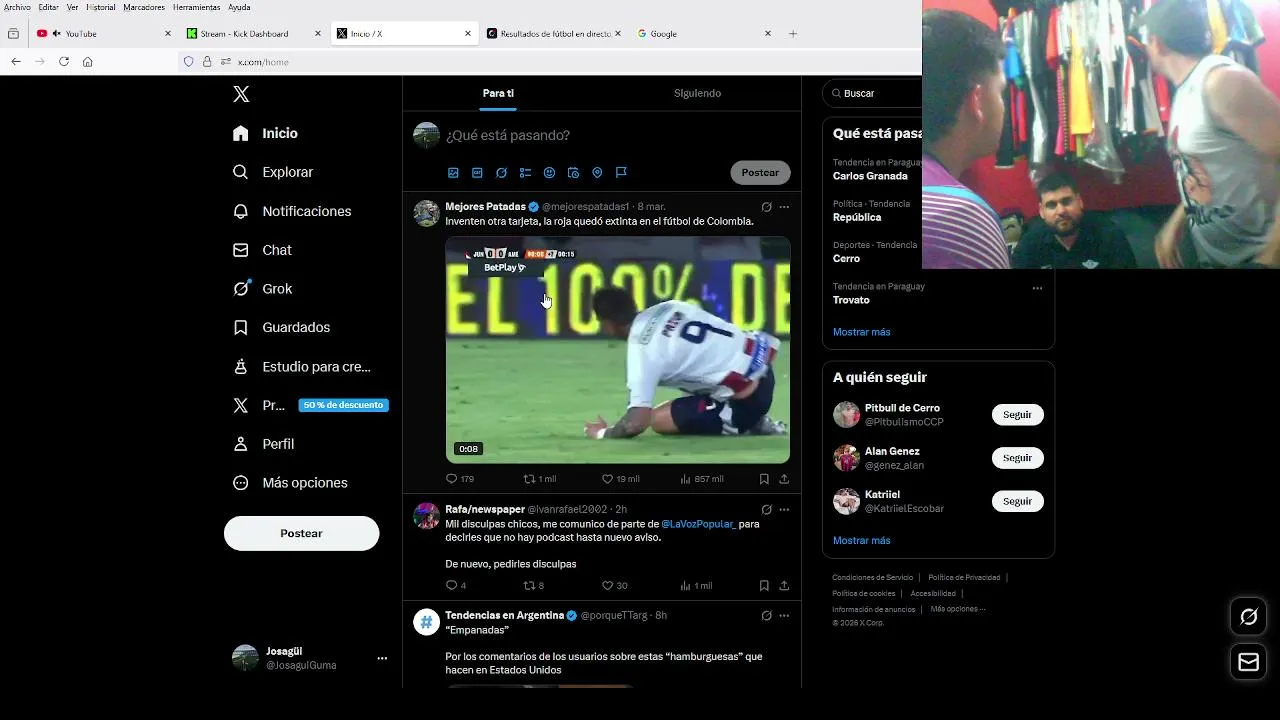Play Mejores Patadas video
The height and width of the screenshot is (720, 1280).
coord(617,350)
